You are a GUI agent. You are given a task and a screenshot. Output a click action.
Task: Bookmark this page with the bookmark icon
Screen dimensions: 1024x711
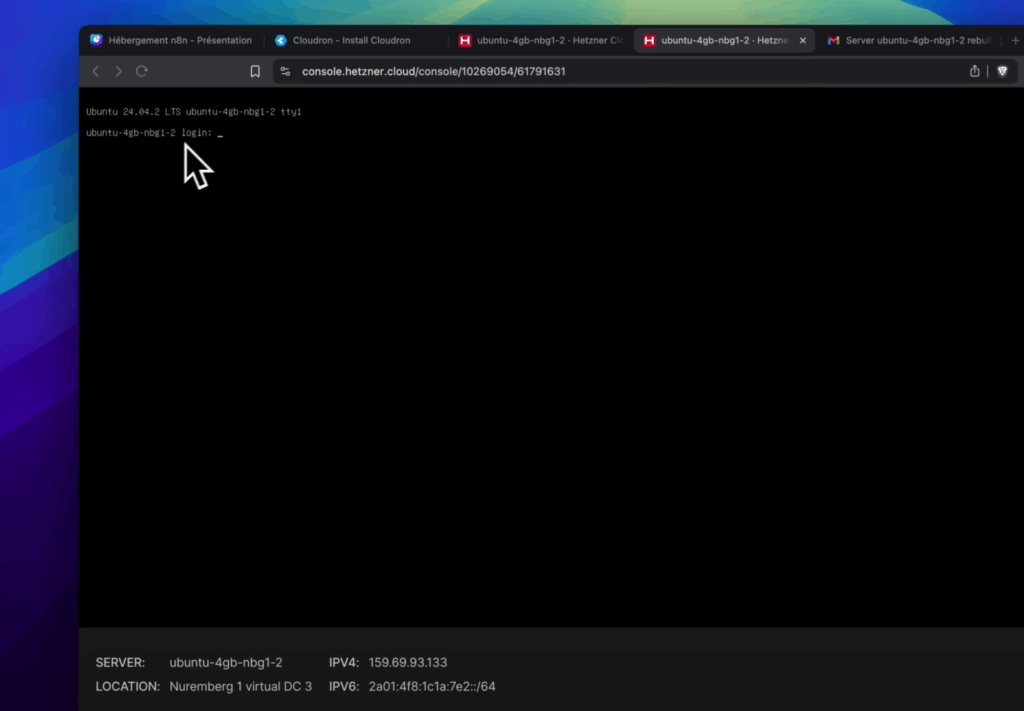[x=255, y=71]
